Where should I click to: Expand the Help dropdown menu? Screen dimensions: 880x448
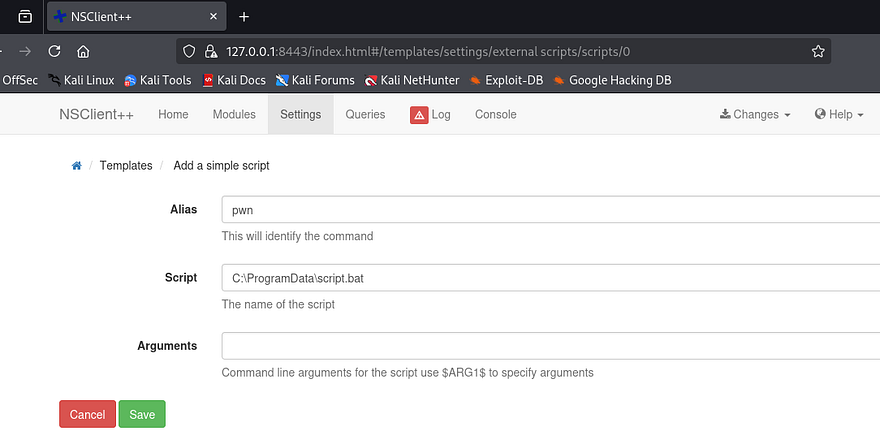(839, 115)
